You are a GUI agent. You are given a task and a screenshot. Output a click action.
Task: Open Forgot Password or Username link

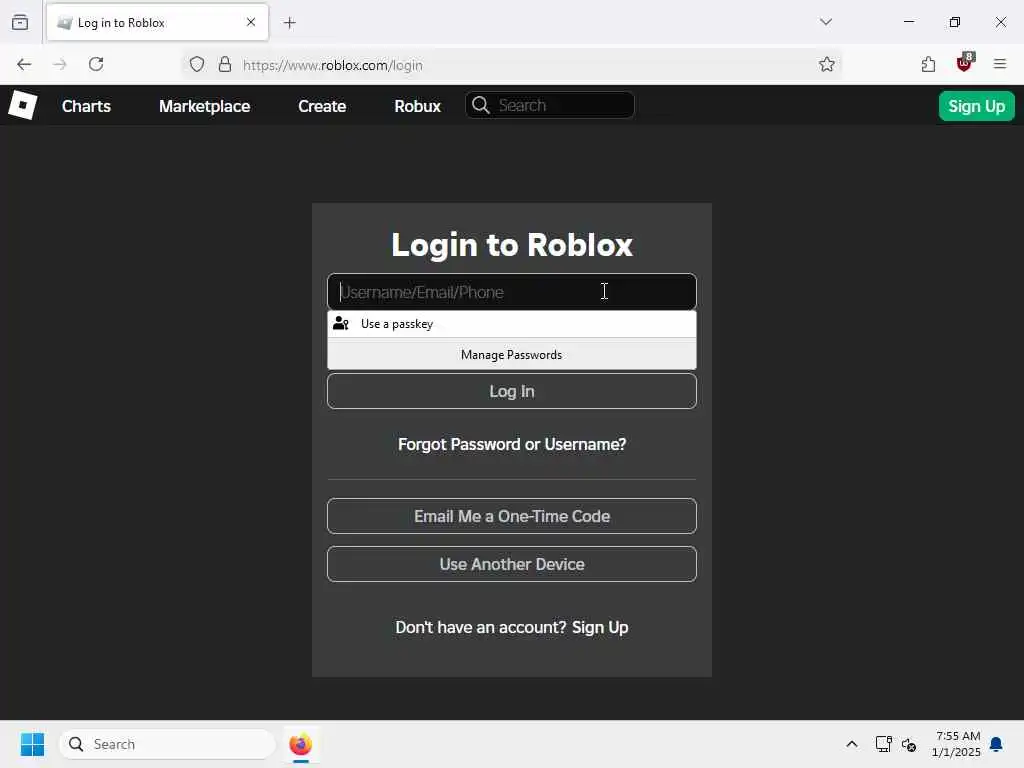pos(512,444)
